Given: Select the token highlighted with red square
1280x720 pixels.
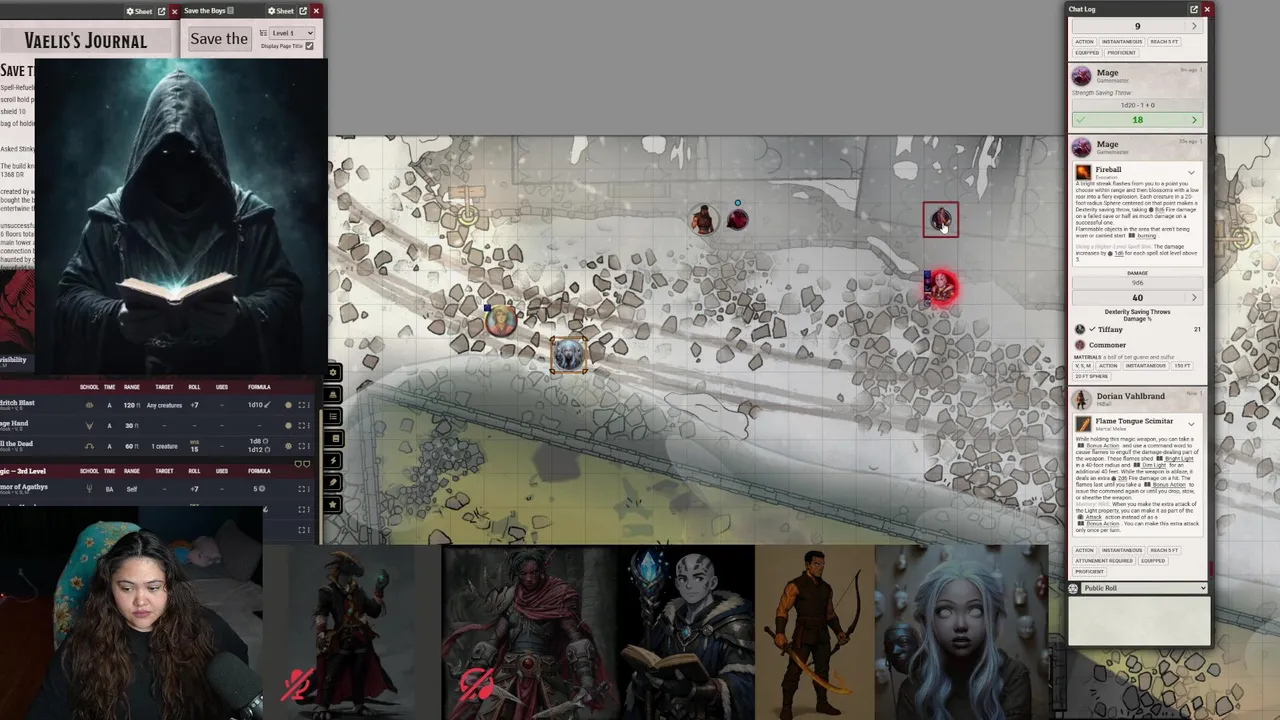Looking at the screenshot, I should [x=940, y=220].
